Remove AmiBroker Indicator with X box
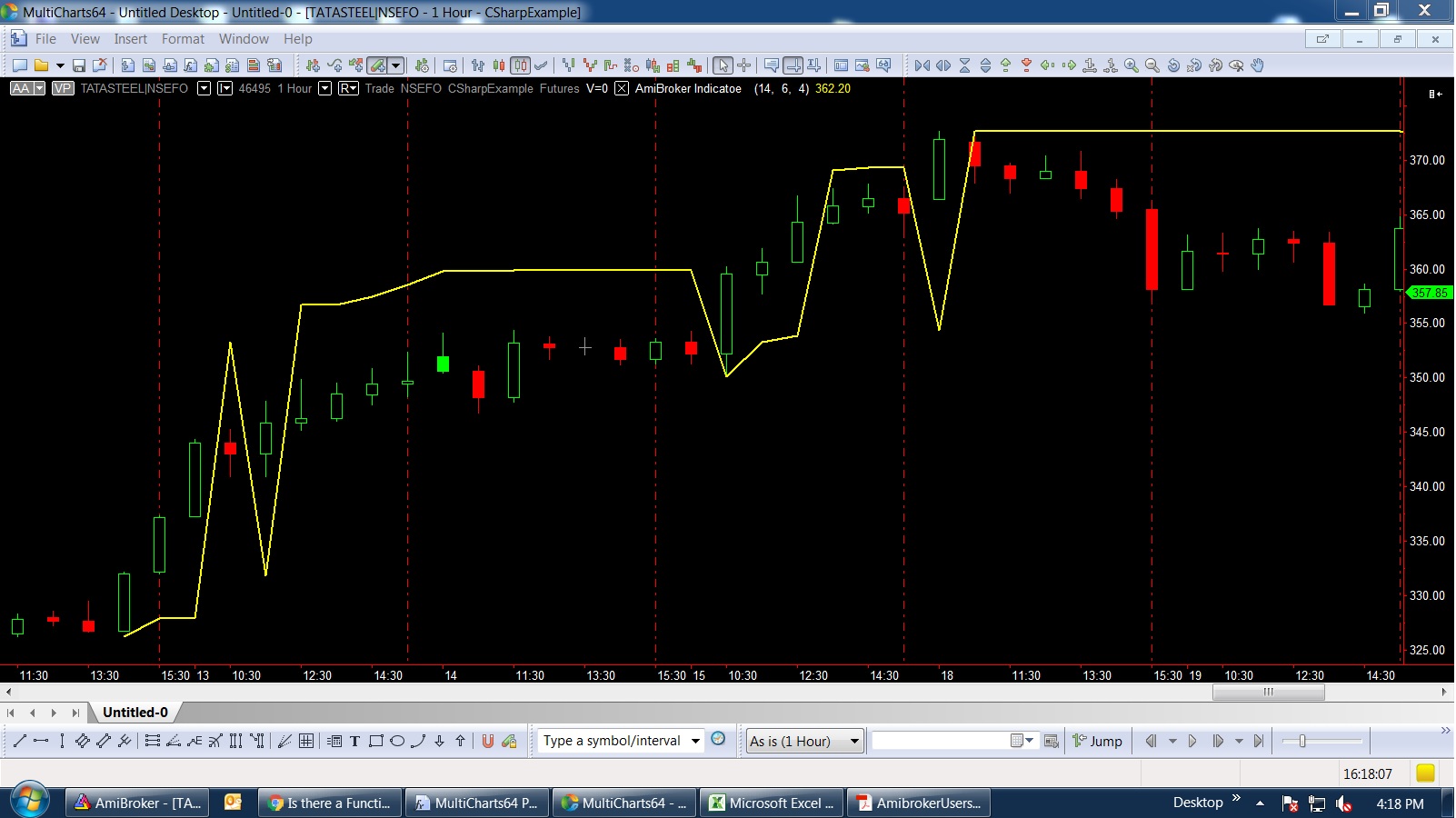 (x=622, y=88)
